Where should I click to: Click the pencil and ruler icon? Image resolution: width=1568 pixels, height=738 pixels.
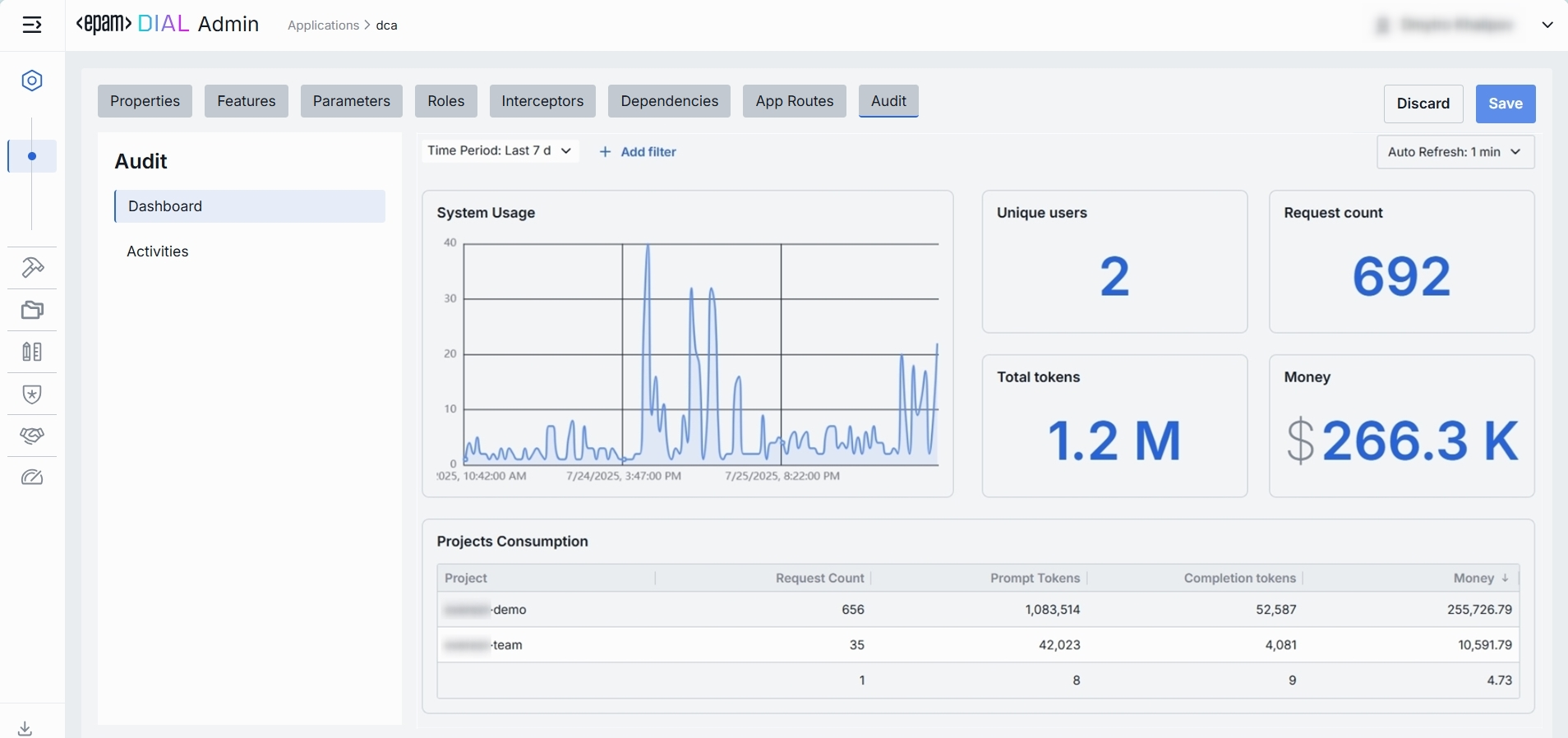(x=32, y=352)
